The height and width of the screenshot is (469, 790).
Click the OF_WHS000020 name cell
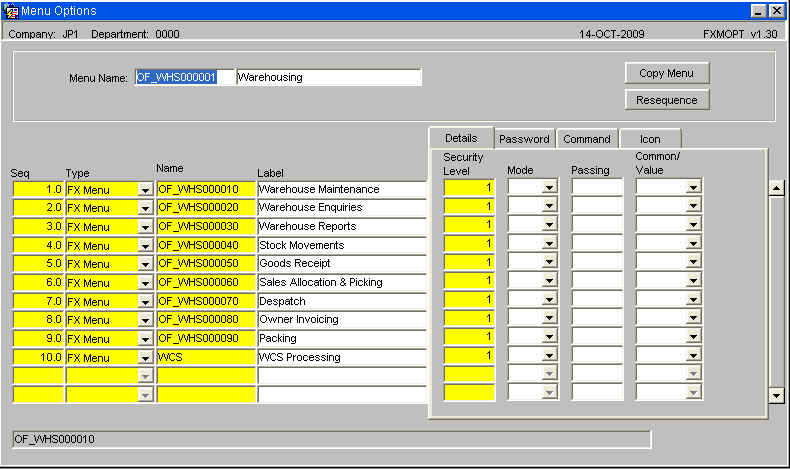206,208
